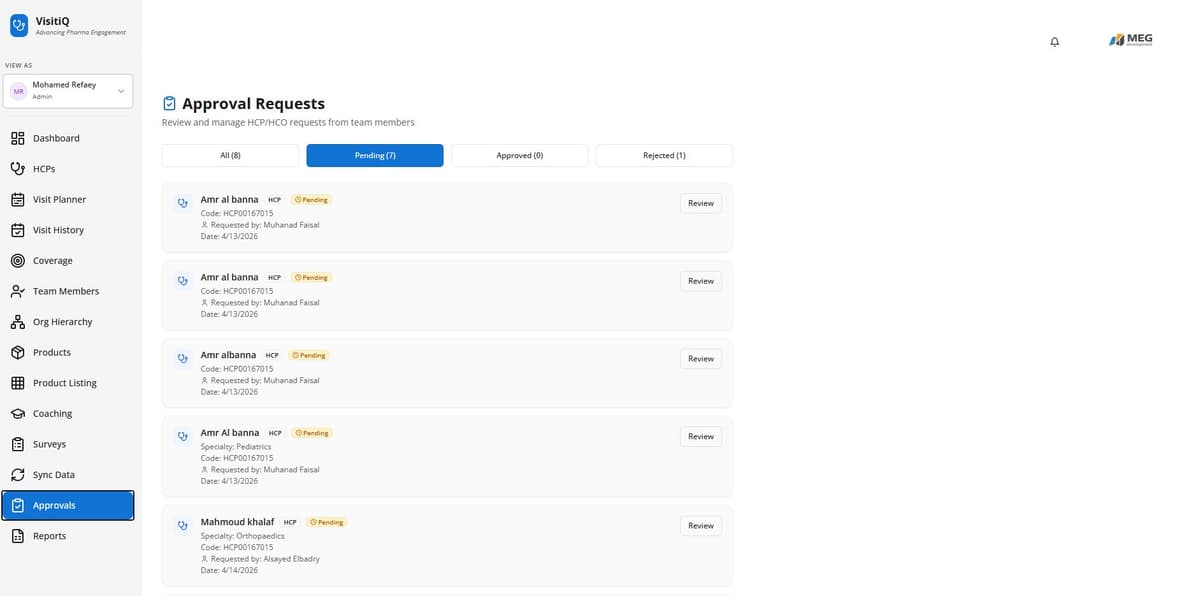Screen dimensions: 1200x596
Task: Open the Products box icon
Action: (17, 352)
